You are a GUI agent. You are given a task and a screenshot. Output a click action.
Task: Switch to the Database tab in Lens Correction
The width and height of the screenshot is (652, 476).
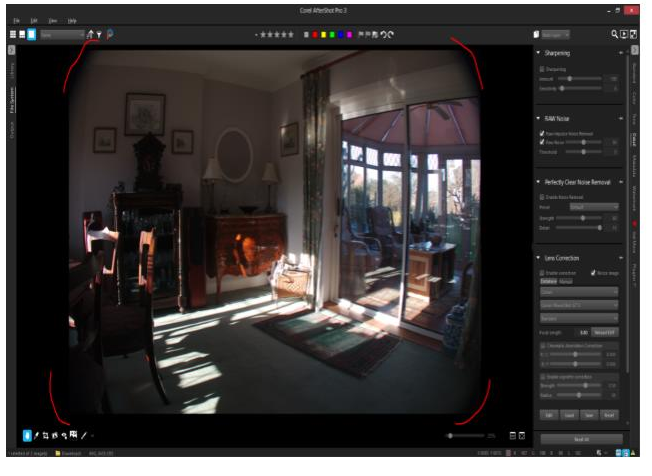[x=548, y=281]
